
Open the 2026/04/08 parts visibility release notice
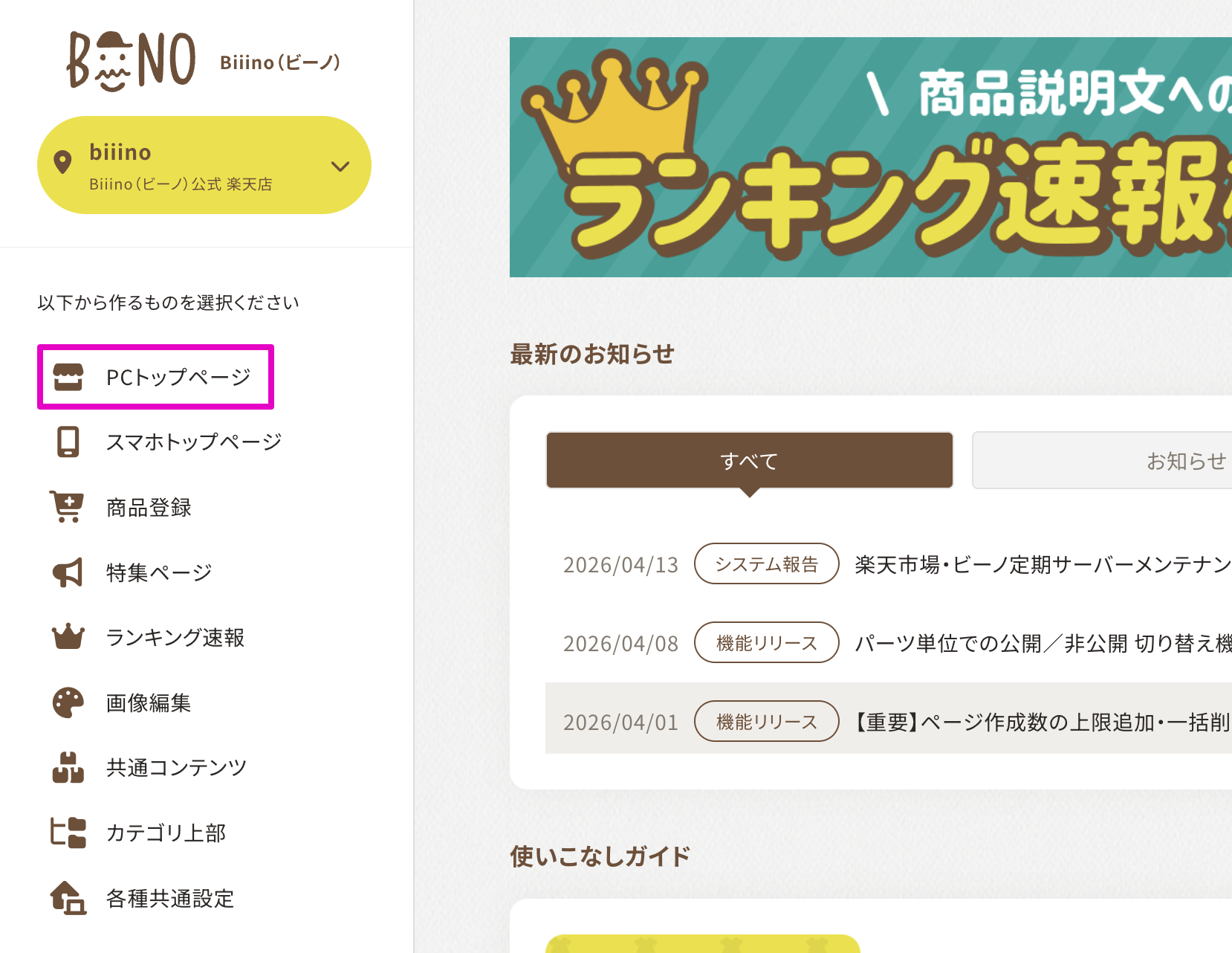click(1042, 644)
